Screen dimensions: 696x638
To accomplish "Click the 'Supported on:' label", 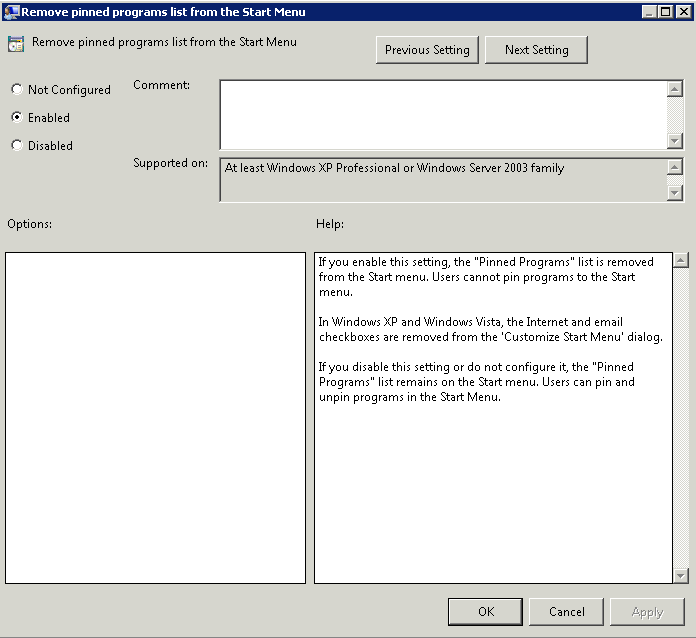I will point(170,163).
